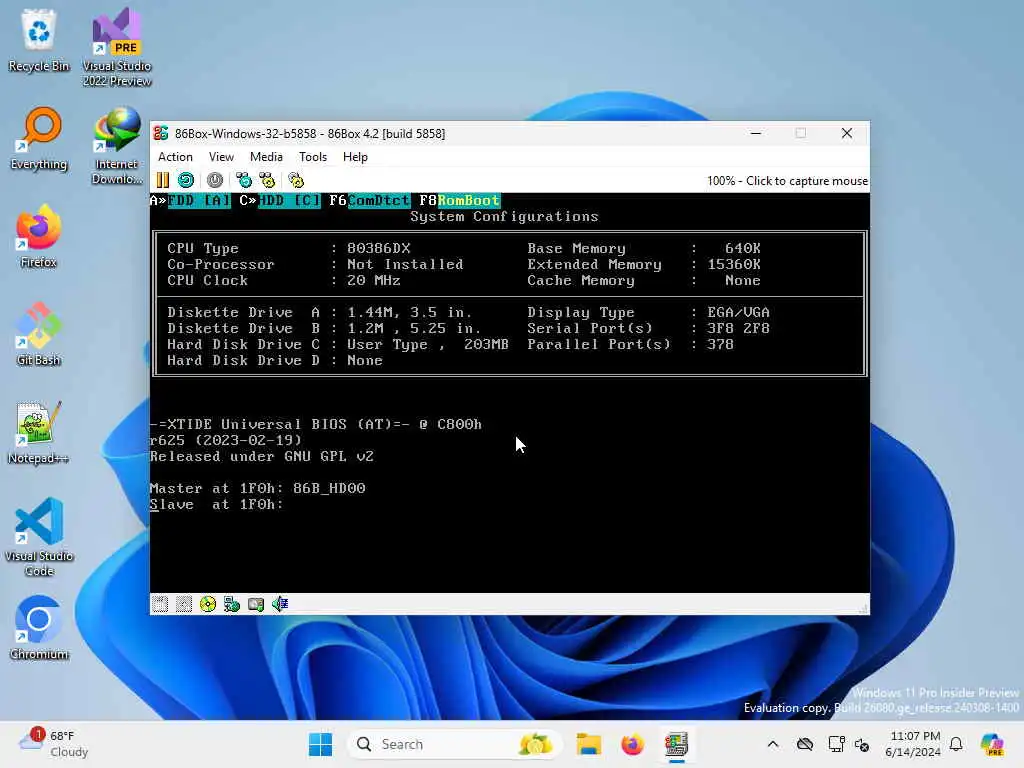The width and height of the screenshot is (1024, 768).
Task: Click the 'XTIDE Universal BIOS' text line
Action: click(x=316, y=424)
